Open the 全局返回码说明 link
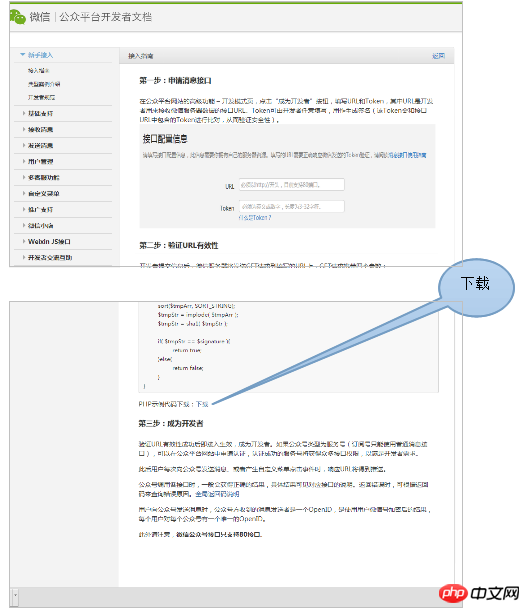The width and height of the screenshot is (530, 613). 217,494
